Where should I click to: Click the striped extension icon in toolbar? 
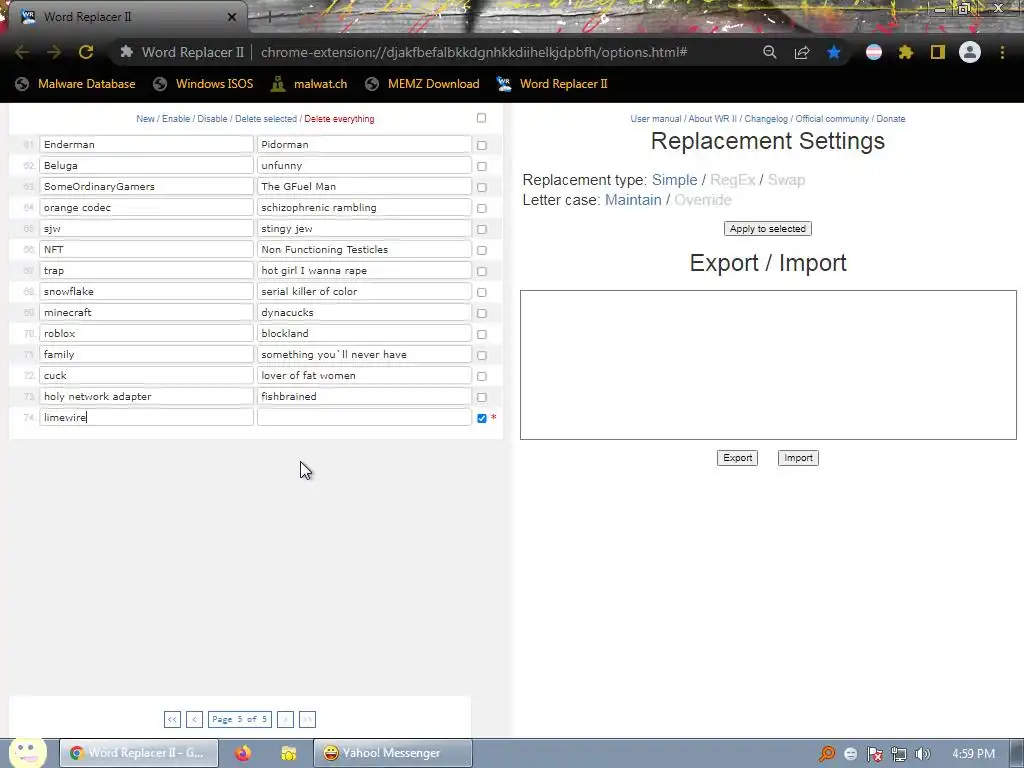click(874, 52)
